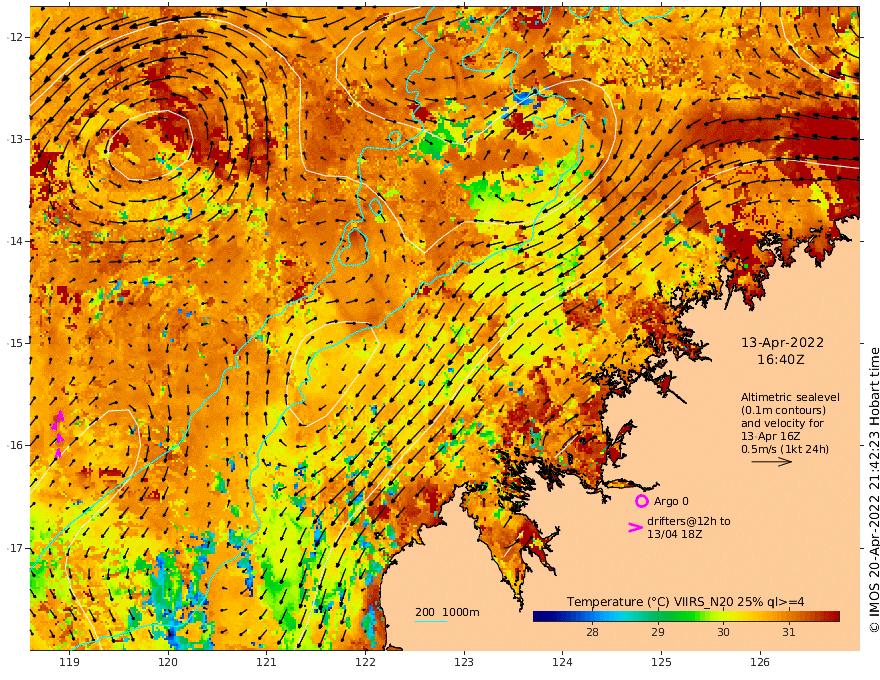Click longitude axis label 120
This screenshot has width=880, height=680.
point(168,662)
